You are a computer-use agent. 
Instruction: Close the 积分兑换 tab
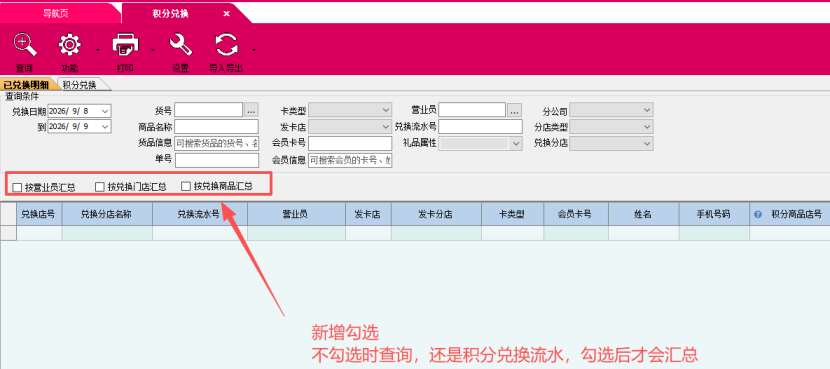point(227,14)
